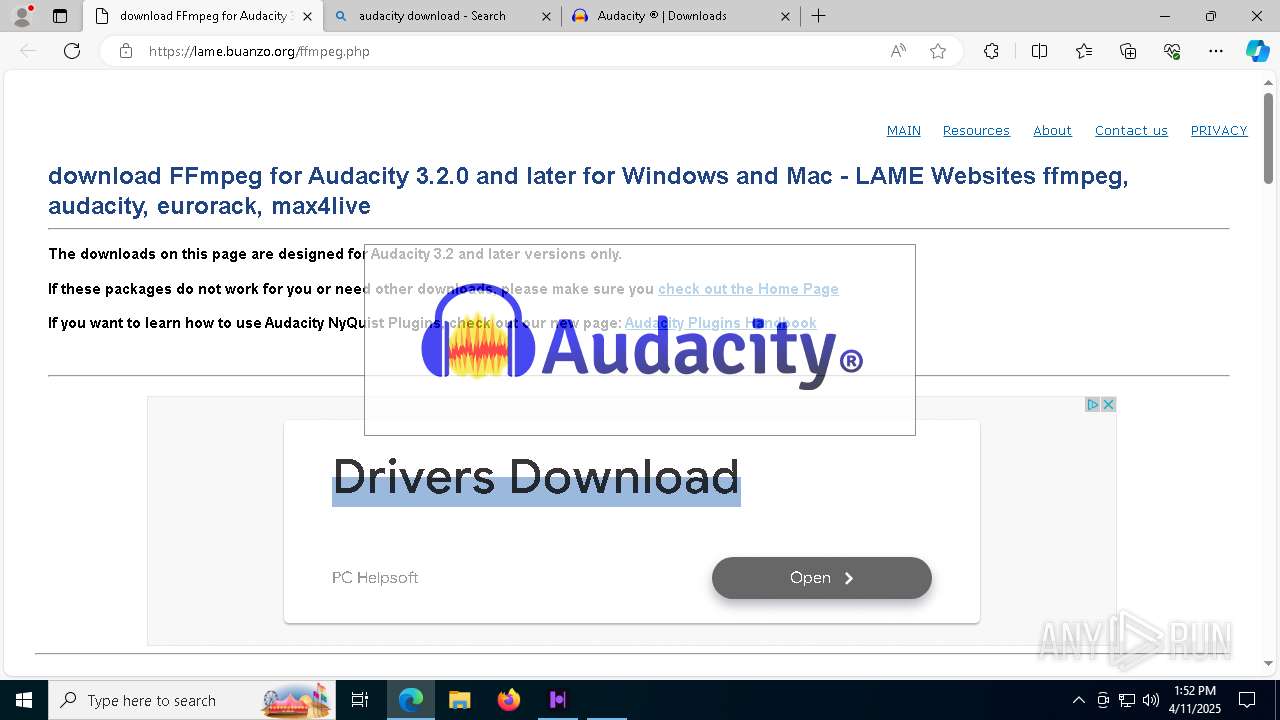The width and height of the screenshot is (1280, 720).
Task: Open the notification center icon
Action: (x=1247, y=700)
